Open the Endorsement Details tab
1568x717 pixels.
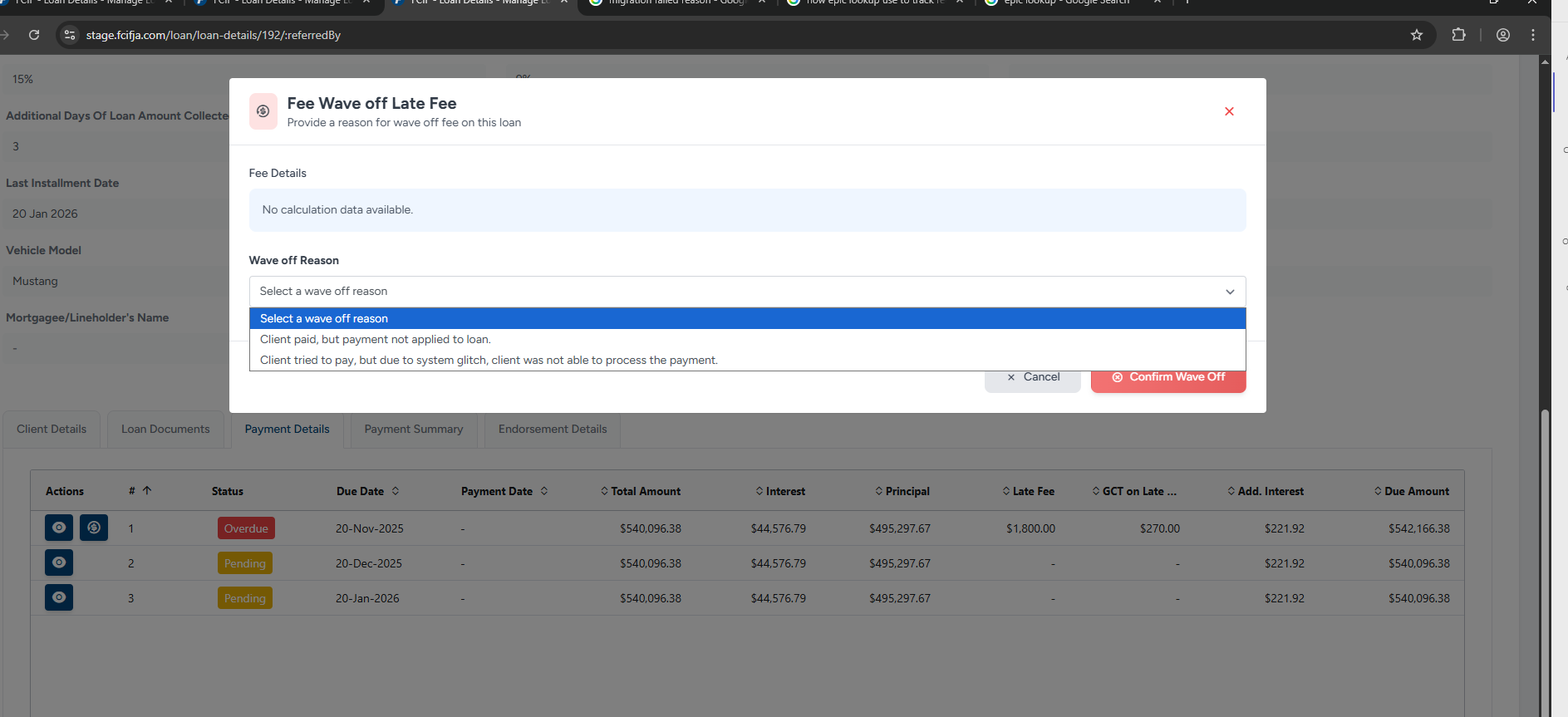pyautogui.click(x=553, y=429)
